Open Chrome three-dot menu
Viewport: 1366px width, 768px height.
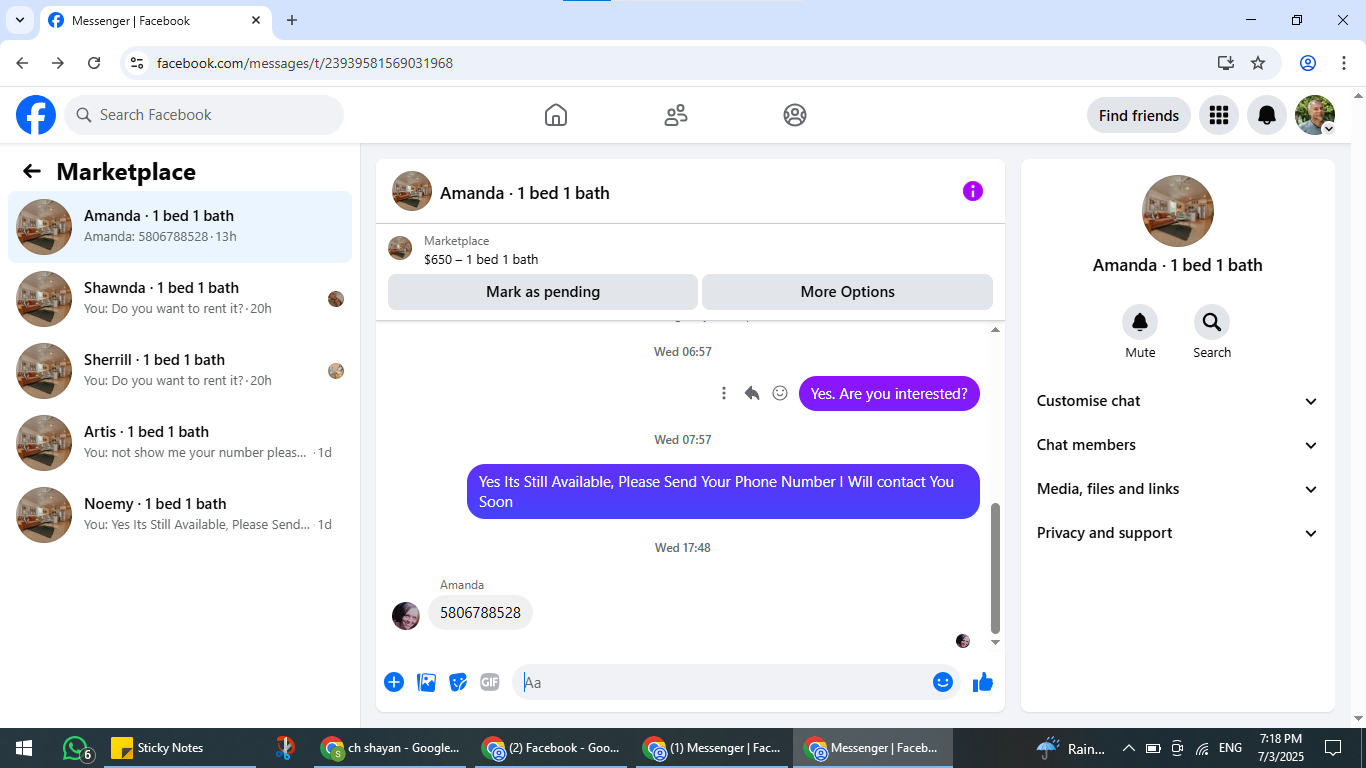(1344, 63)
